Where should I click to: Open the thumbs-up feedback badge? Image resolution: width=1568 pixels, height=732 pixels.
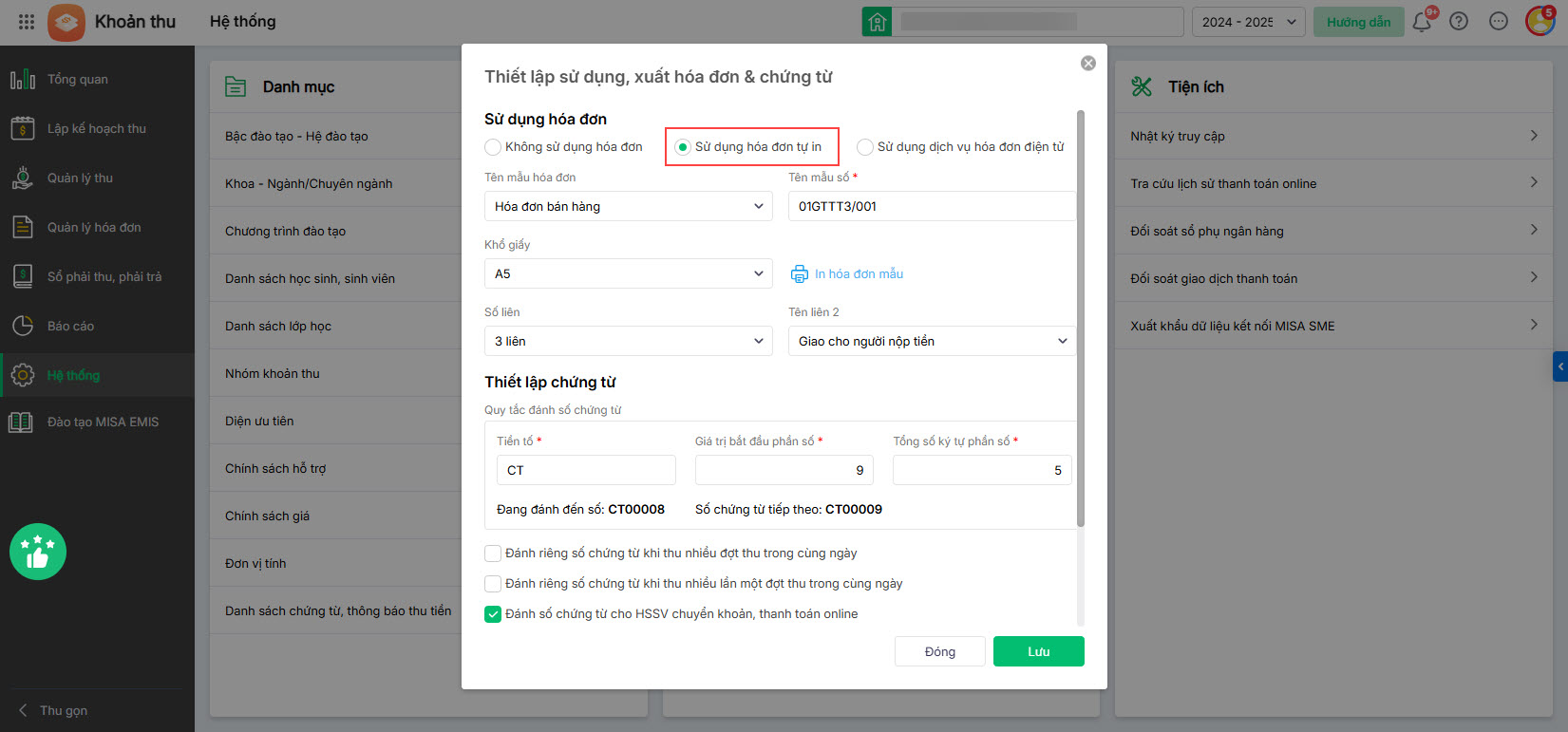point(38,552)
